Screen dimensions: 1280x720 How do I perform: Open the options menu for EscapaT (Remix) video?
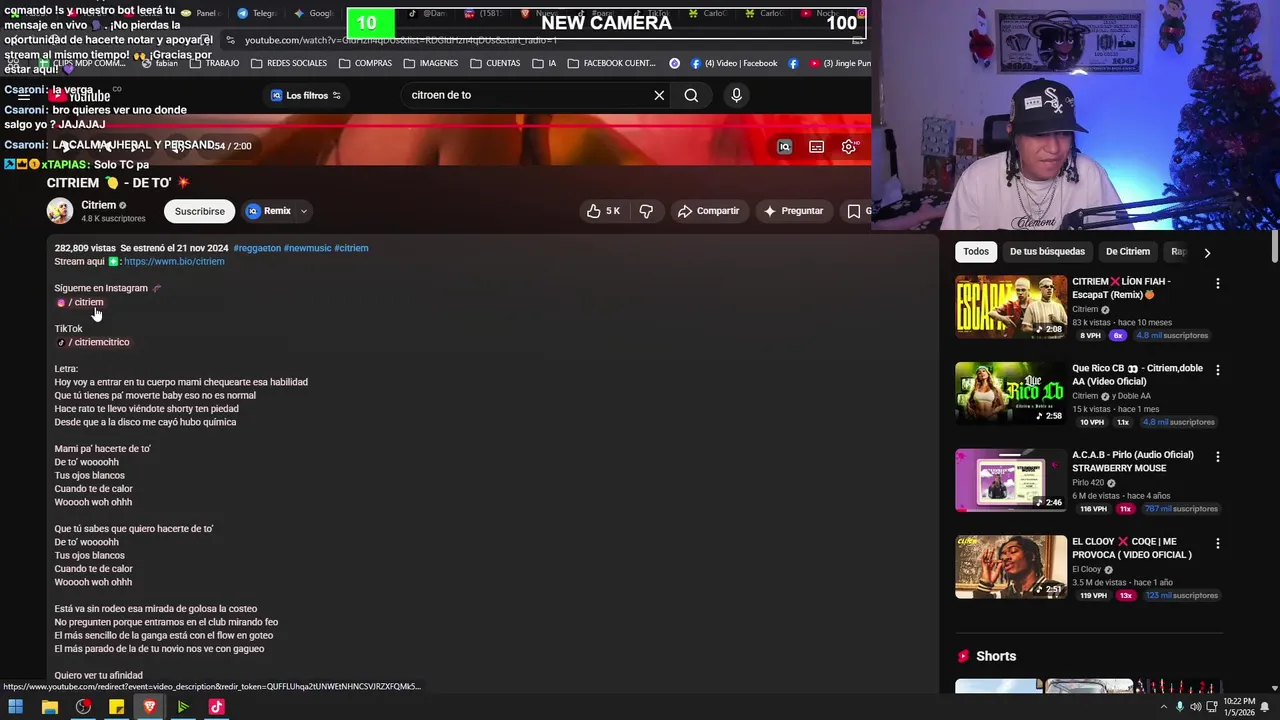pyautogui.click(x=1217, y=284)
